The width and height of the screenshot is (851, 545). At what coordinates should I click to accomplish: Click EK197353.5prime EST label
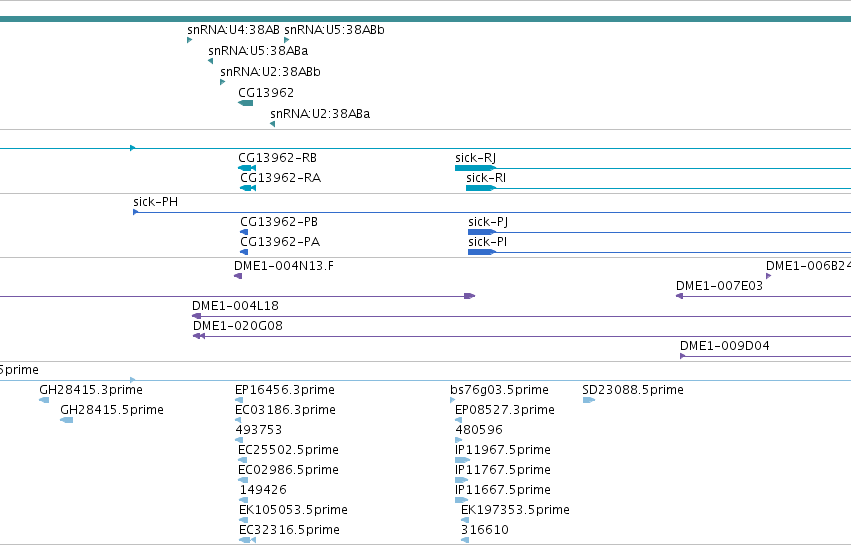click(515, 510)
